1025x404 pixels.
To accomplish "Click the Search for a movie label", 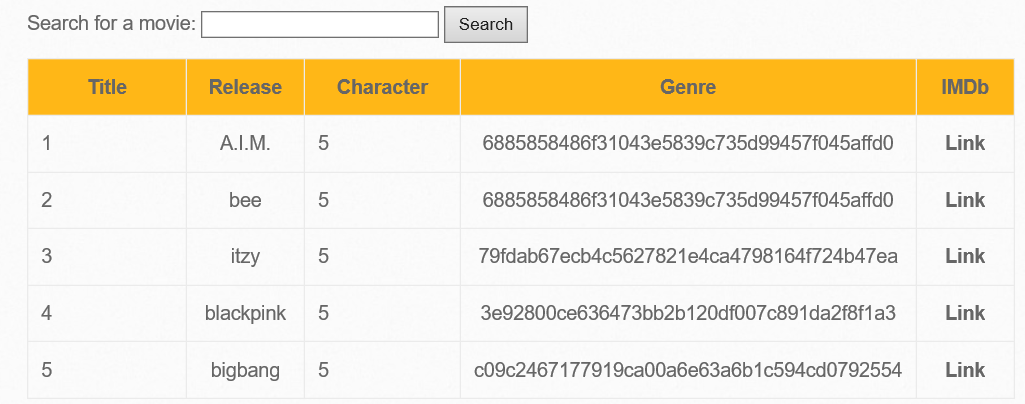I will click(x=112, y=24).
